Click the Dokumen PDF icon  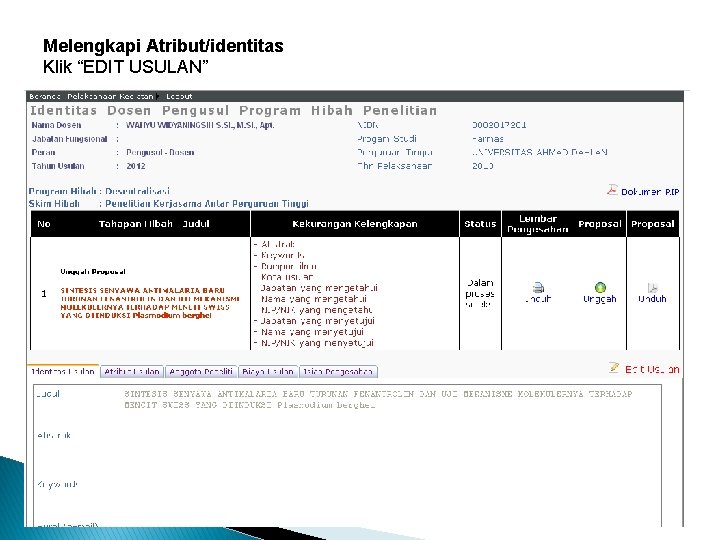612,190
